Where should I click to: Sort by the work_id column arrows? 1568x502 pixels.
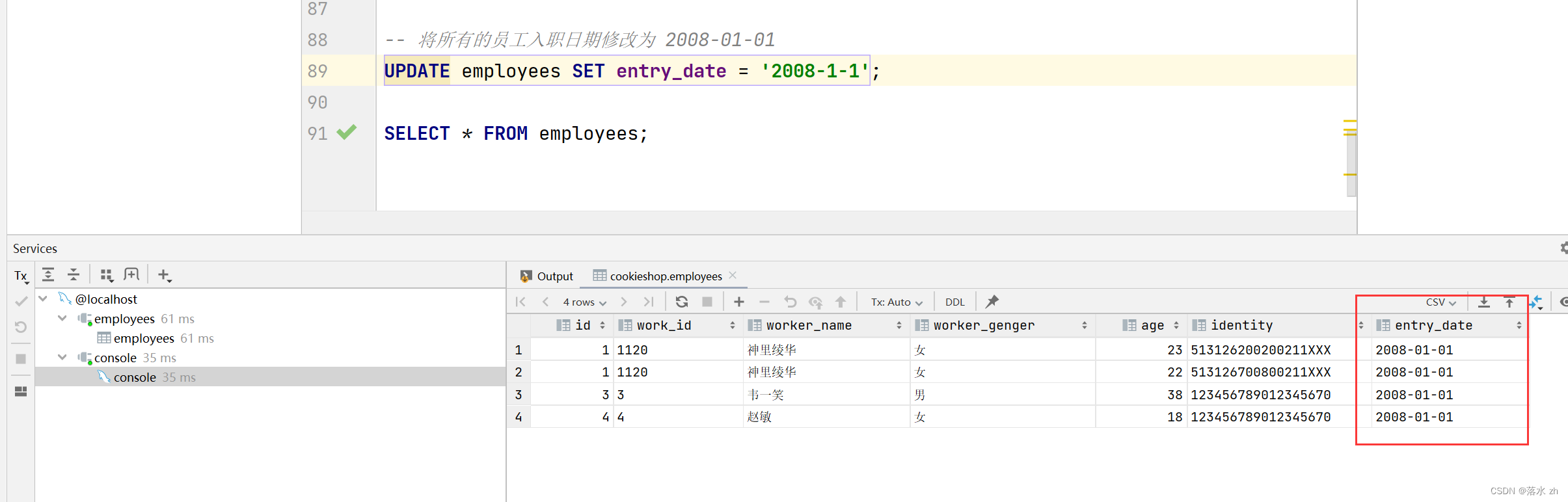[733, 325]
